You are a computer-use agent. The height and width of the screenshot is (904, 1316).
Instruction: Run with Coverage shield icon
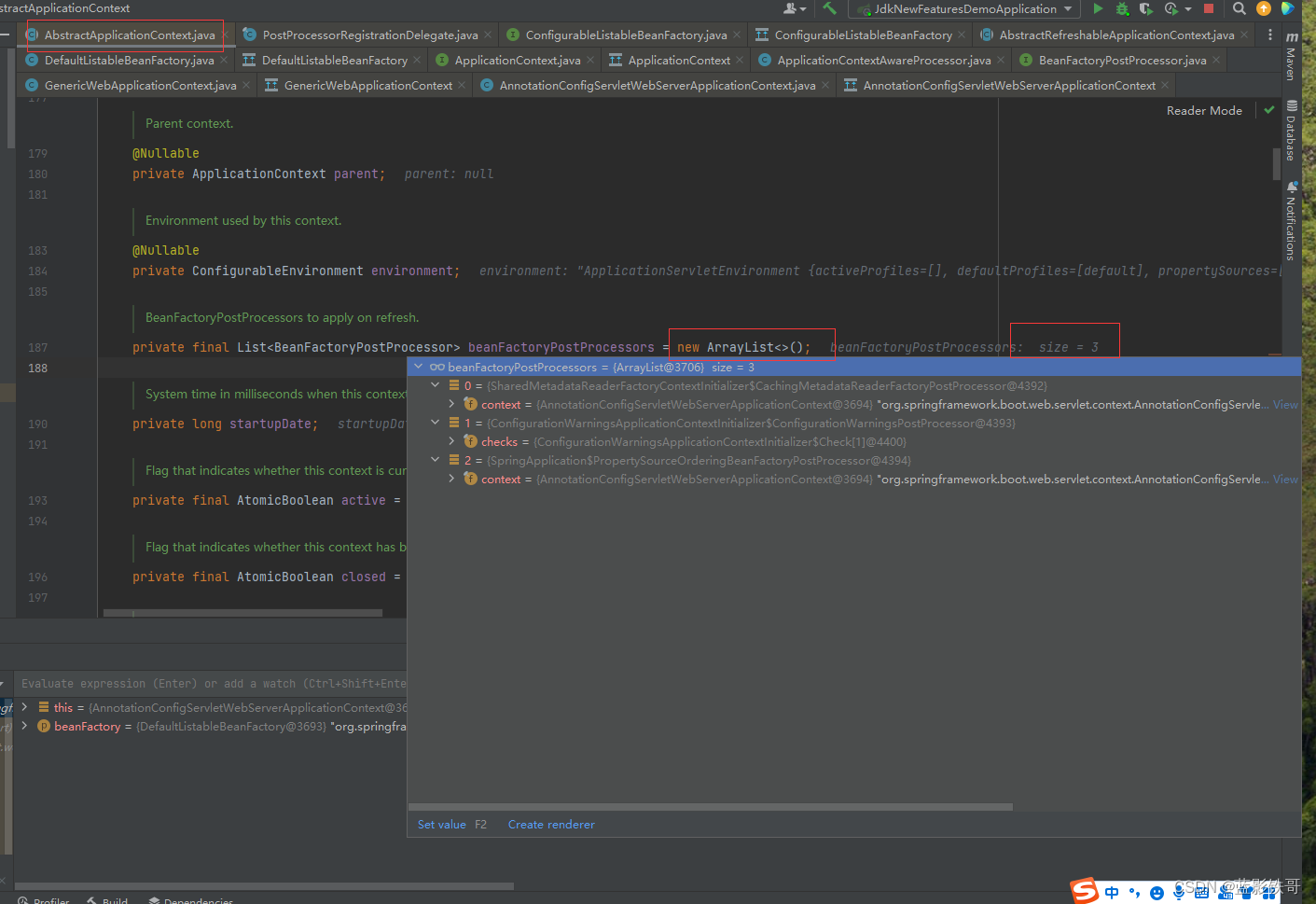pyautogui.click(x=1146, y=8)
